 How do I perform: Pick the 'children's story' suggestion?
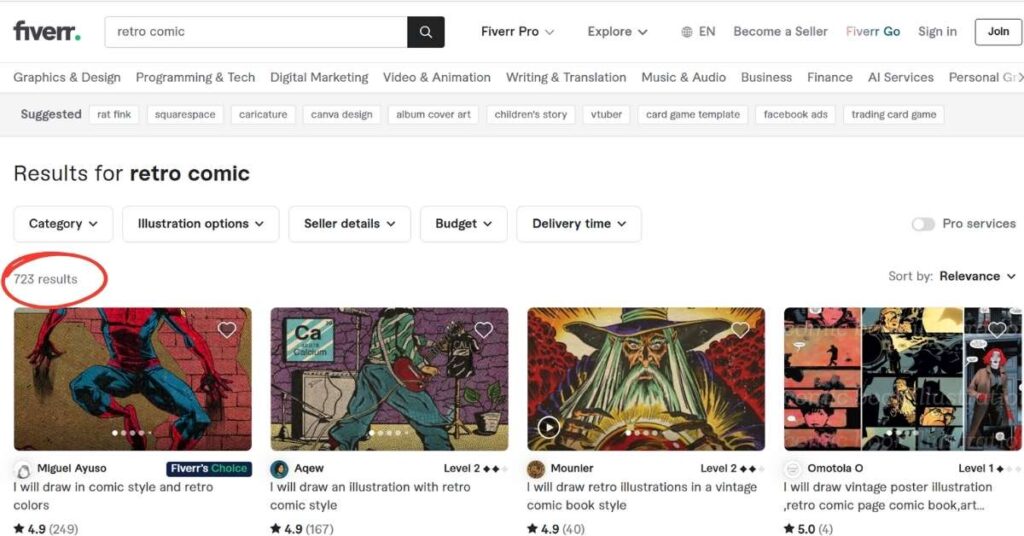[531, 114]
